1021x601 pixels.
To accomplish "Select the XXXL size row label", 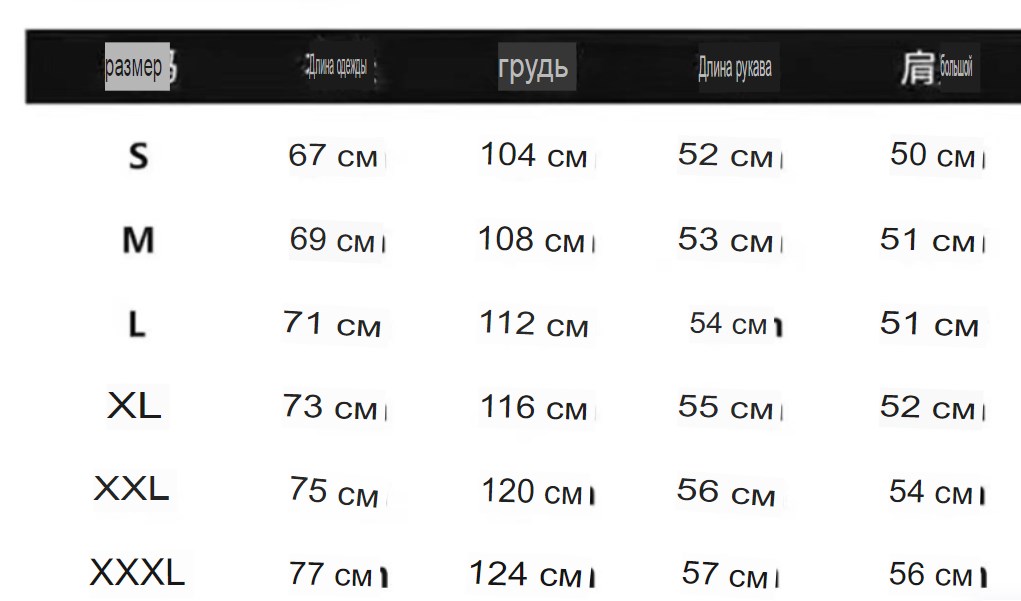I will point(137,572).
